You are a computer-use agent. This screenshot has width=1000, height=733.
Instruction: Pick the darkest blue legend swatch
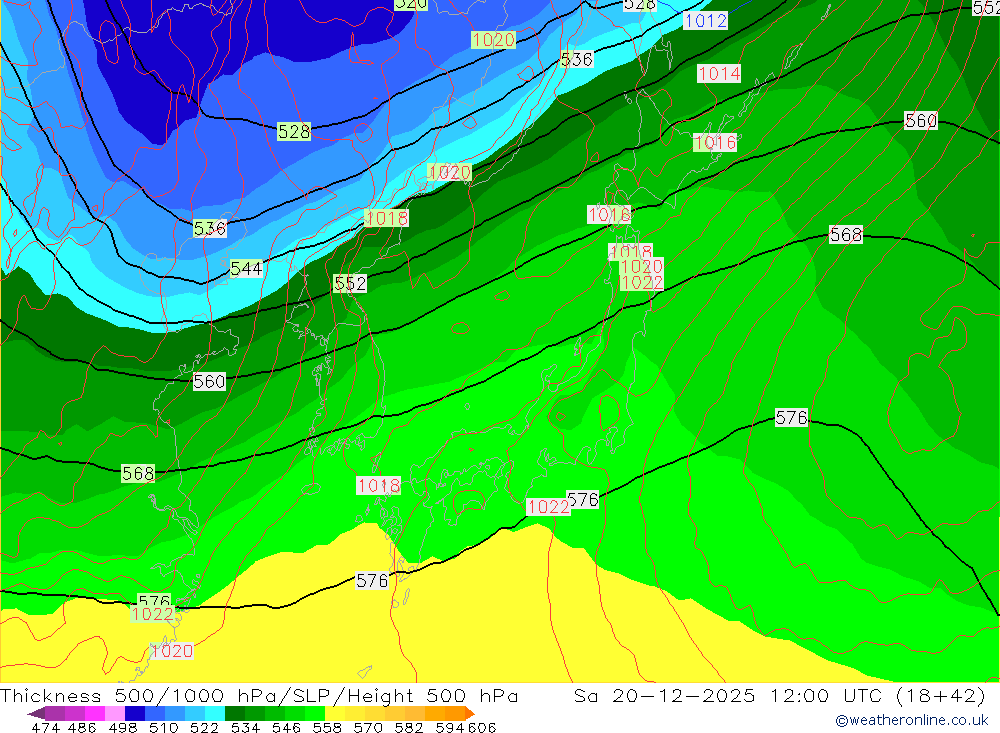tap(135, 713)
